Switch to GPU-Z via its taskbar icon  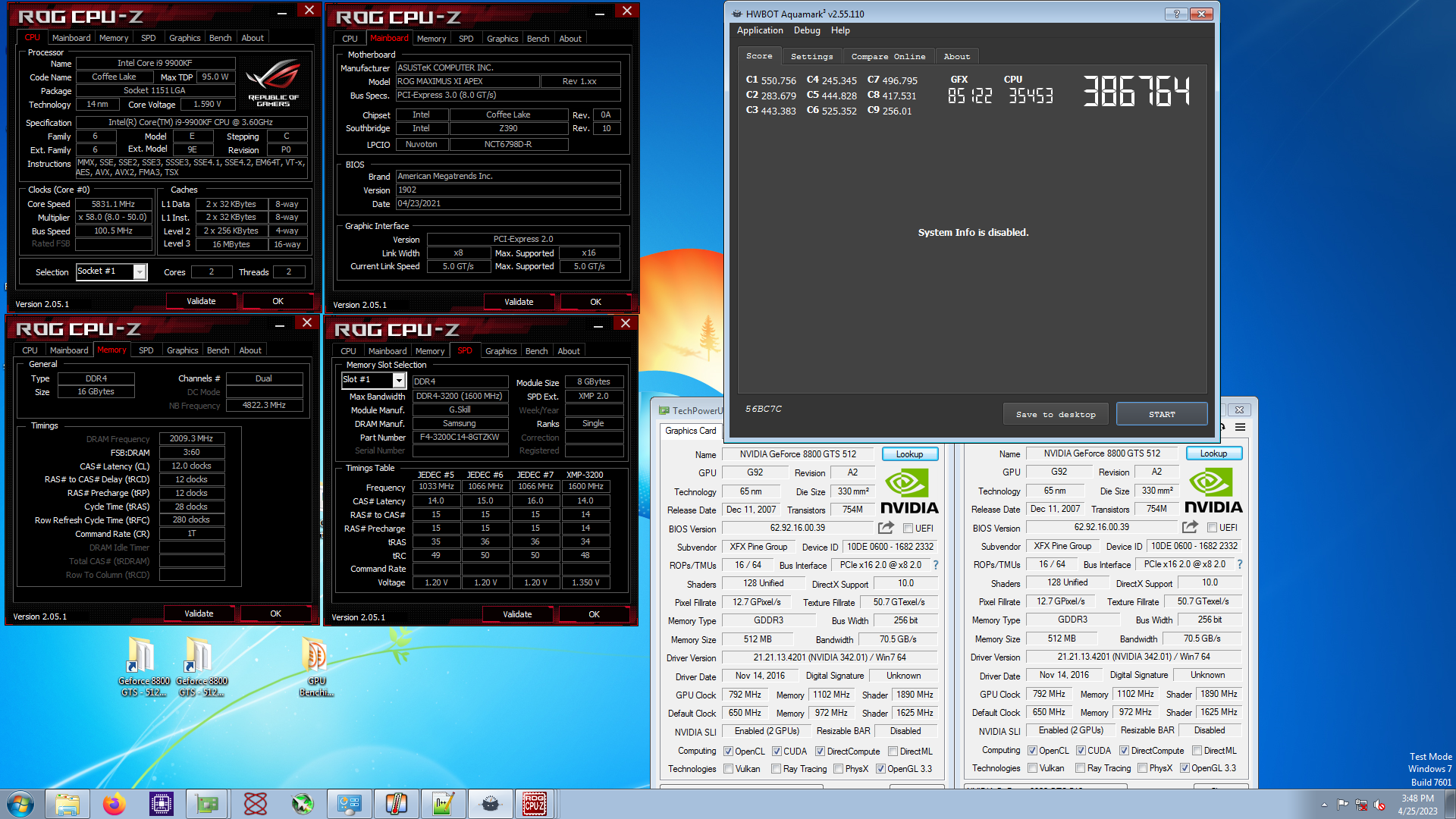point(208,804)
